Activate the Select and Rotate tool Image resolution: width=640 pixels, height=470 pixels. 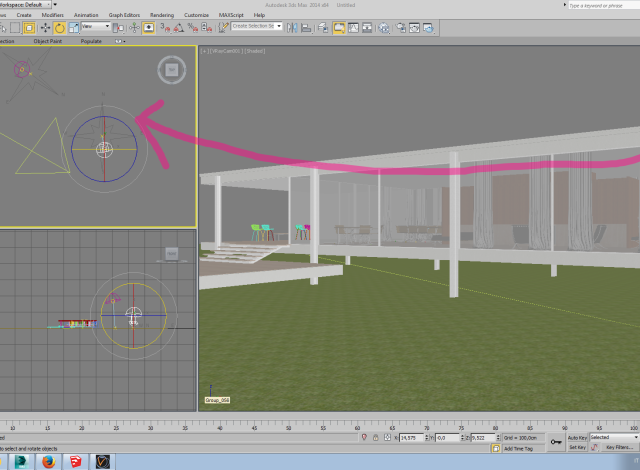tap(60, 28)
